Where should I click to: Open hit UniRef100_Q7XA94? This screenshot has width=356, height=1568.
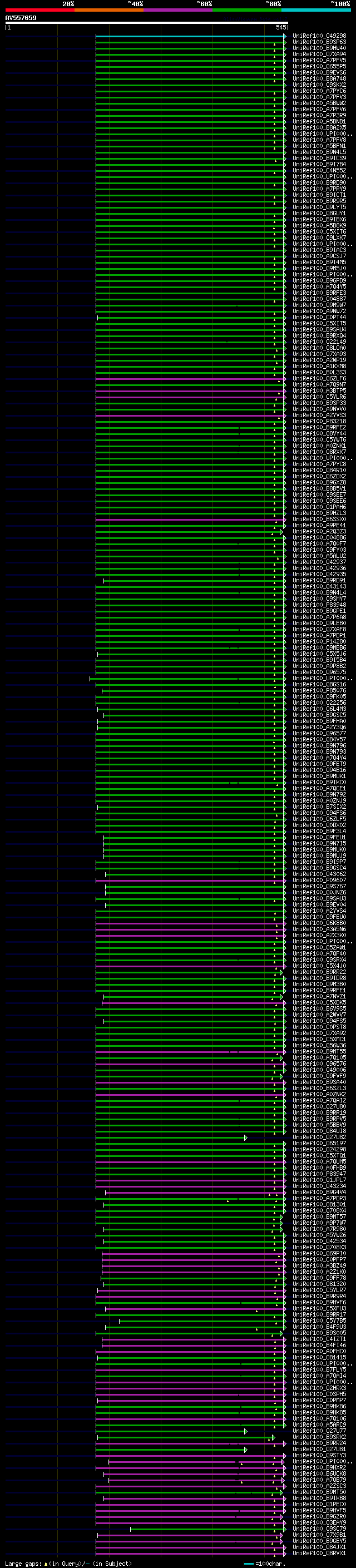[x=319, y=54]
